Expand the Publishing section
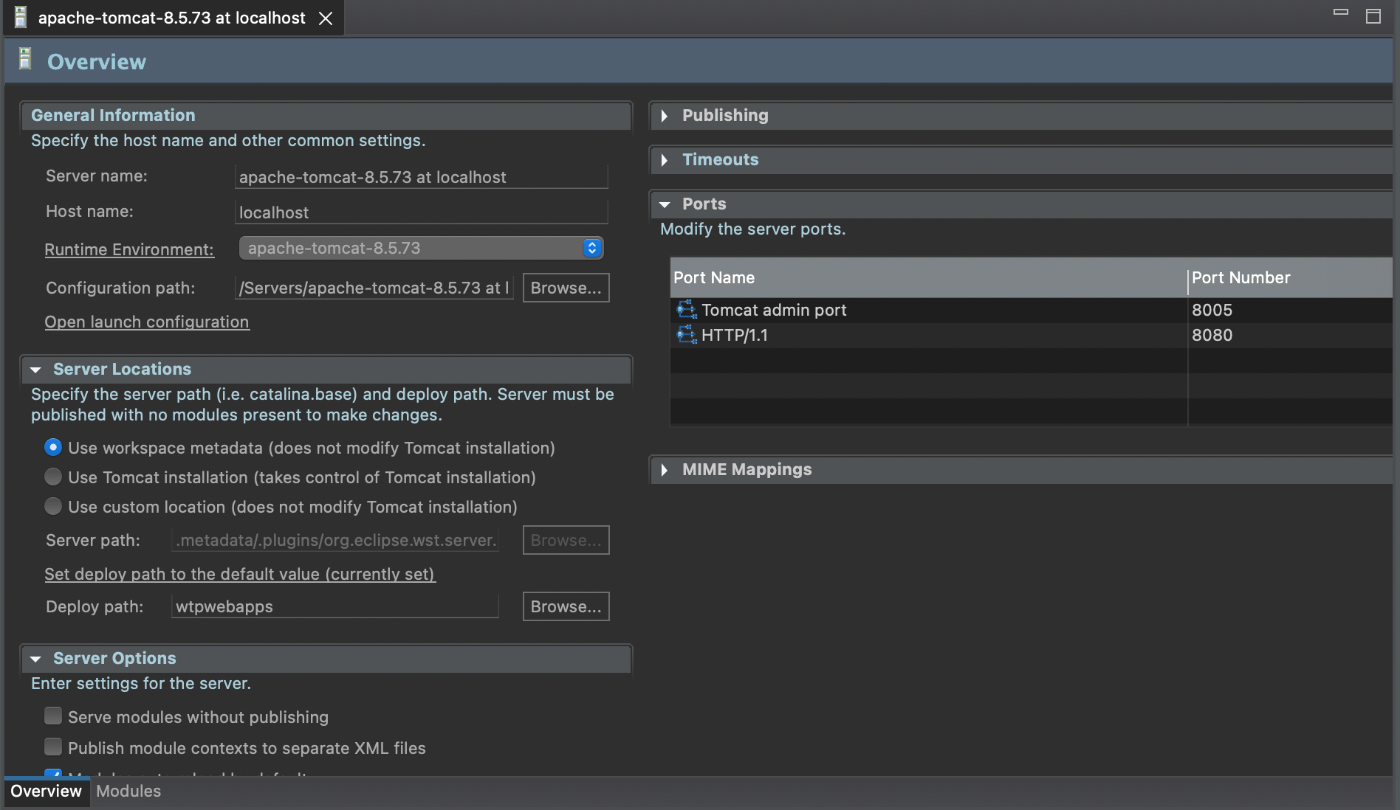This screenshot has width=1400, height=810. pyautogui.click(x=664, y=116)
